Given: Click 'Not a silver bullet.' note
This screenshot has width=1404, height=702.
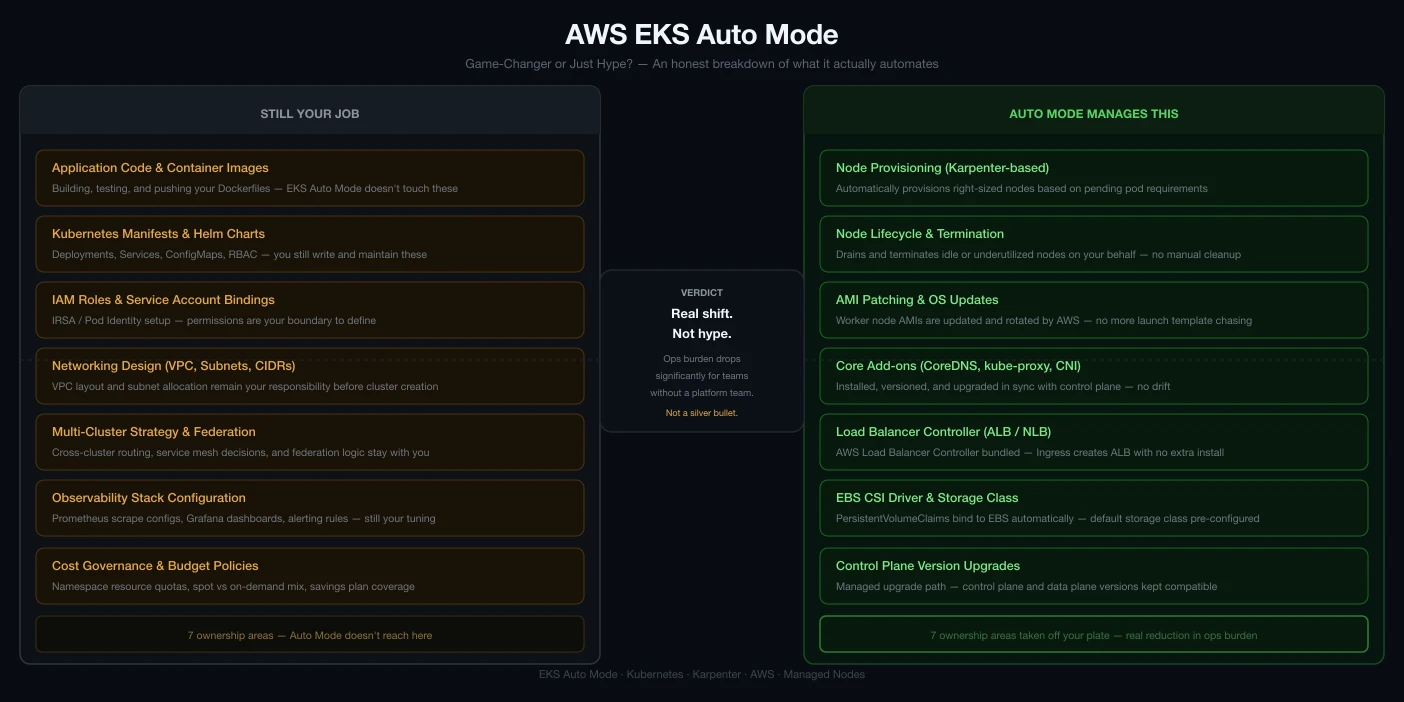Looking at the screenshot, I should tap(702, 413).
